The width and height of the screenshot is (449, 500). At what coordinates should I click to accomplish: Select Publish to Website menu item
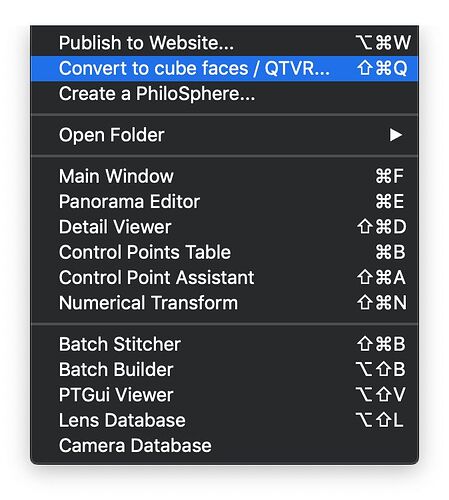[224, 43]
